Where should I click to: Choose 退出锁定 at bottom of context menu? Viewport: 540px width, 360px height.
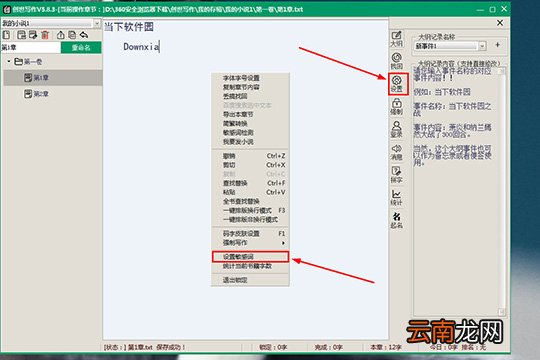coord(250,280)
